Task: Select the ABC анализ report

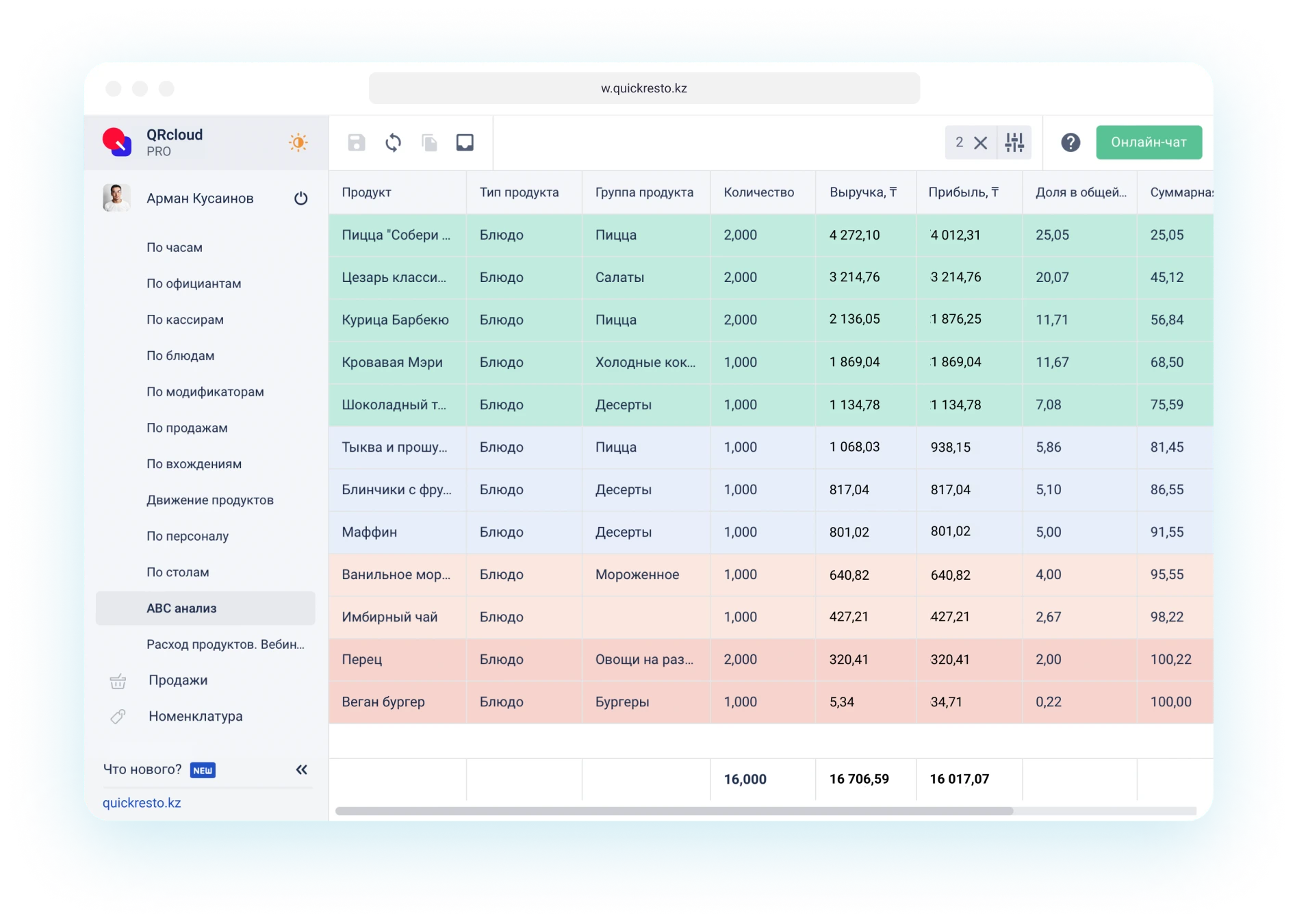Action: point(181,608)
